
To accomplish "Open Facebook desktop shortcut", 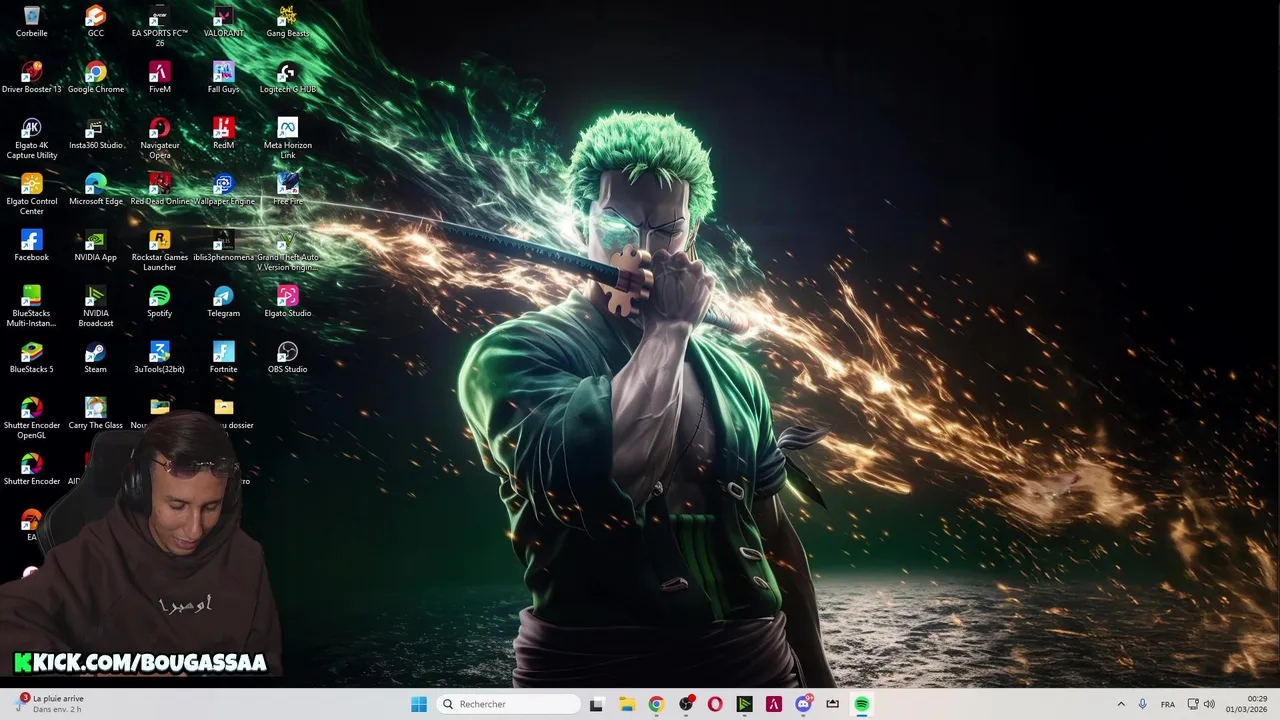I will [x=32, y=246].
